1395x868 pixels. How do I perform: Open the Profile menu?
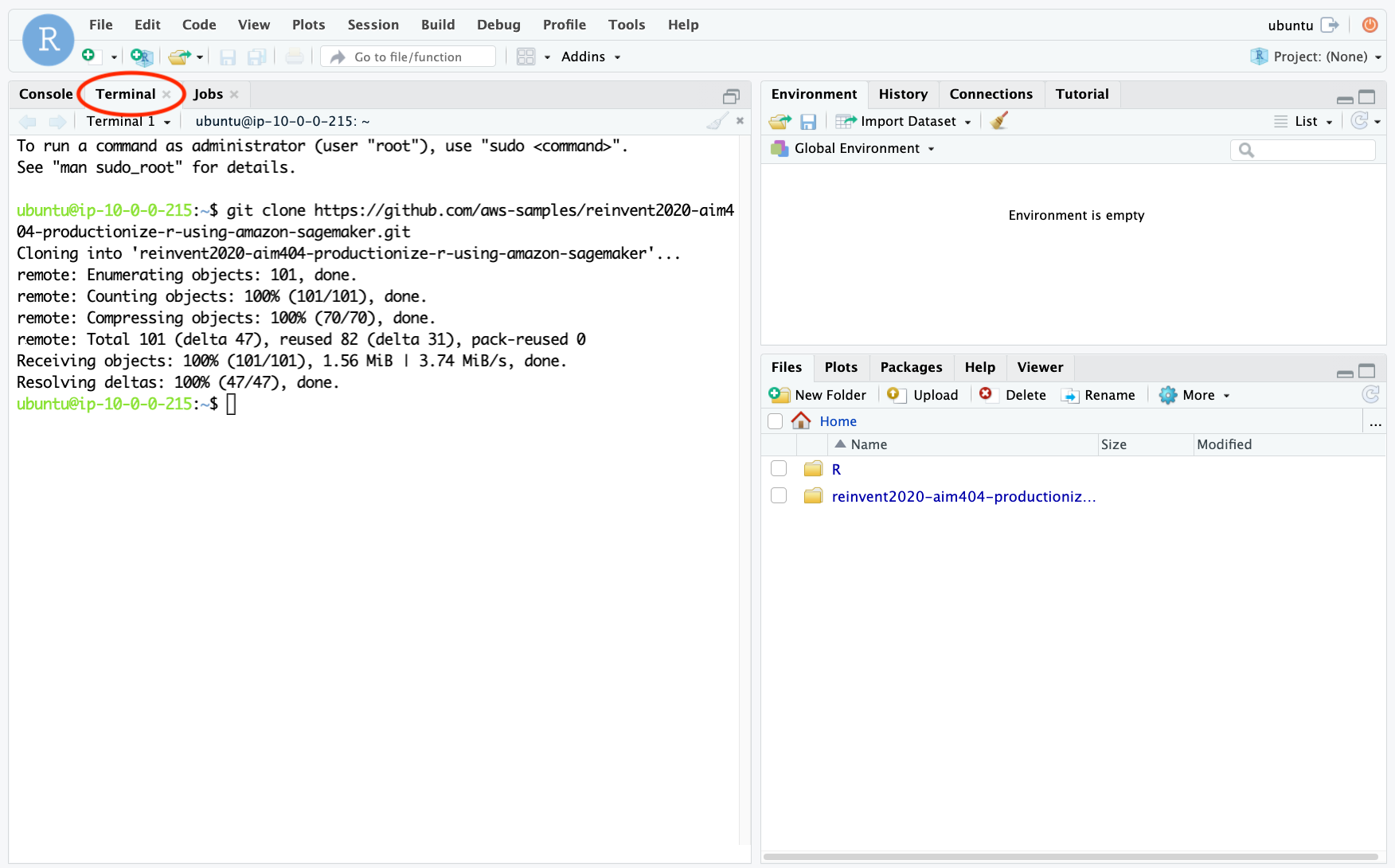pyautogui.click(x=565, y=25)
